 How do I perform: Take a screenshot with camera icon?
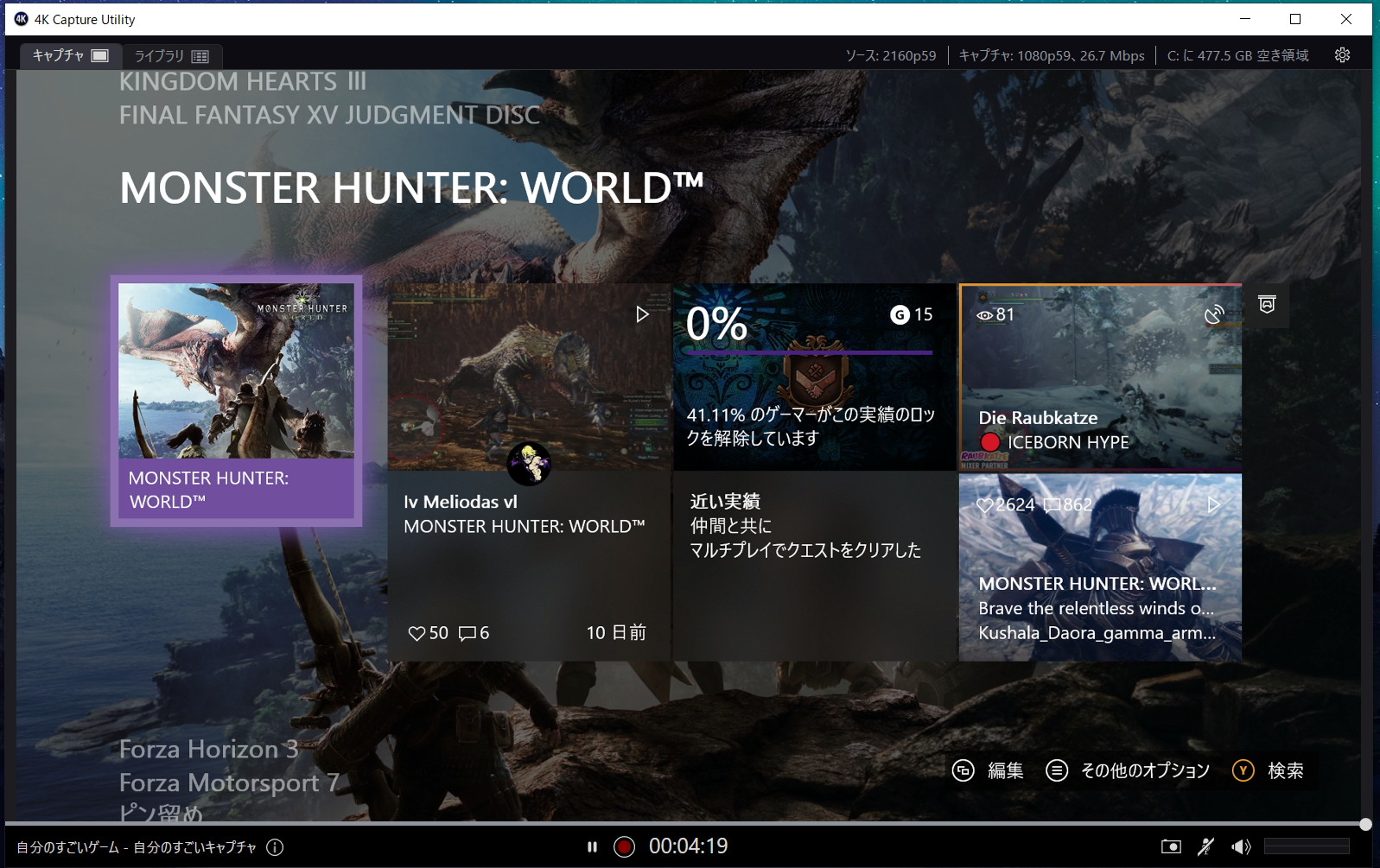(1171, 846)
